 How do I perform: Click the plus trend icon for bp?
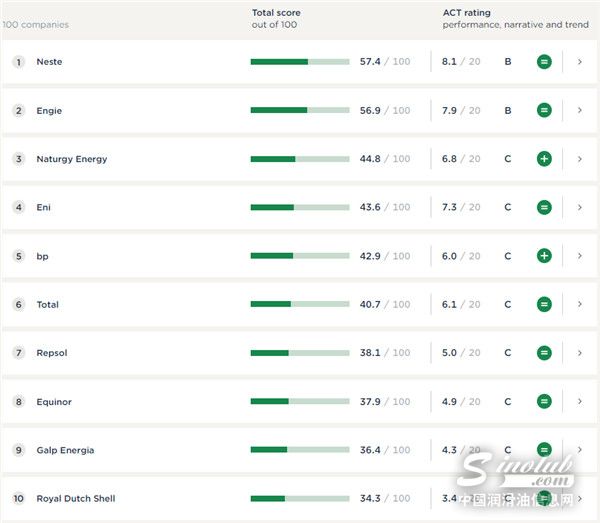[x=544, y=256]
